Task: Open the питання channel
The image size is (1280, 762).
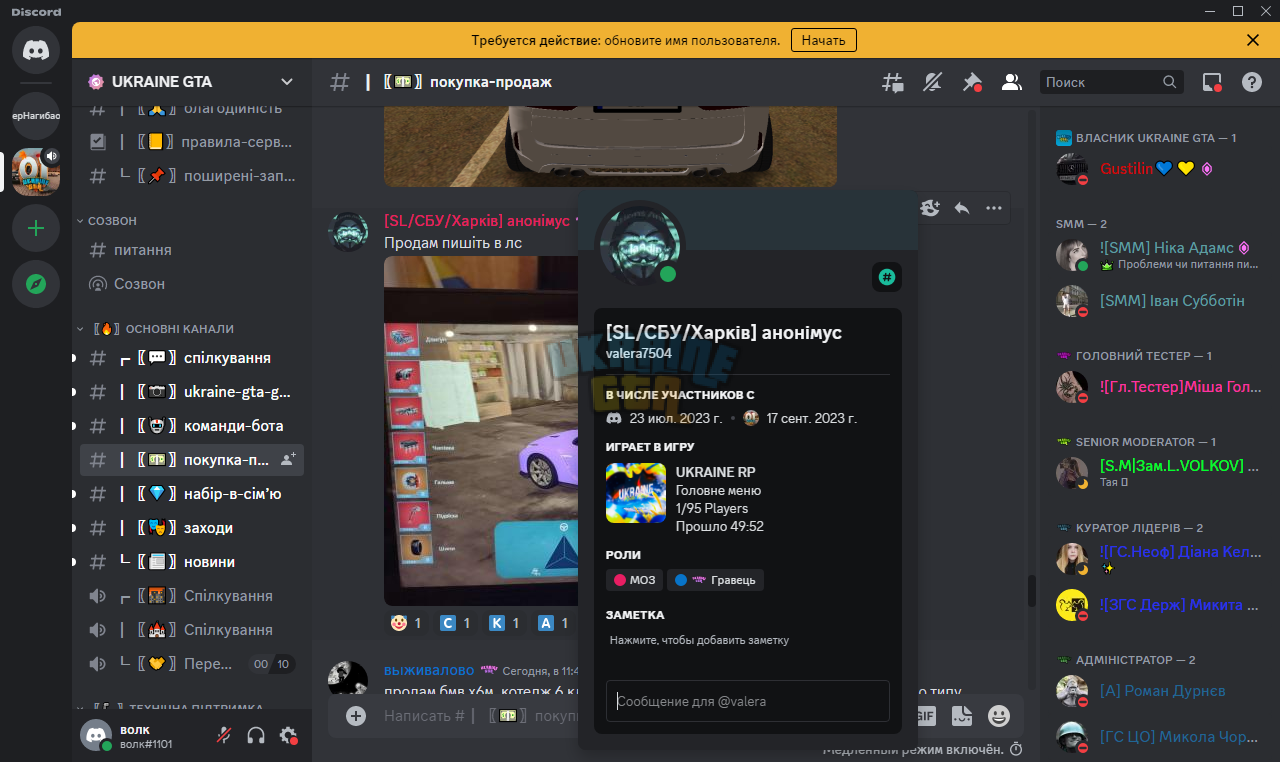Action: coord(192,250)
